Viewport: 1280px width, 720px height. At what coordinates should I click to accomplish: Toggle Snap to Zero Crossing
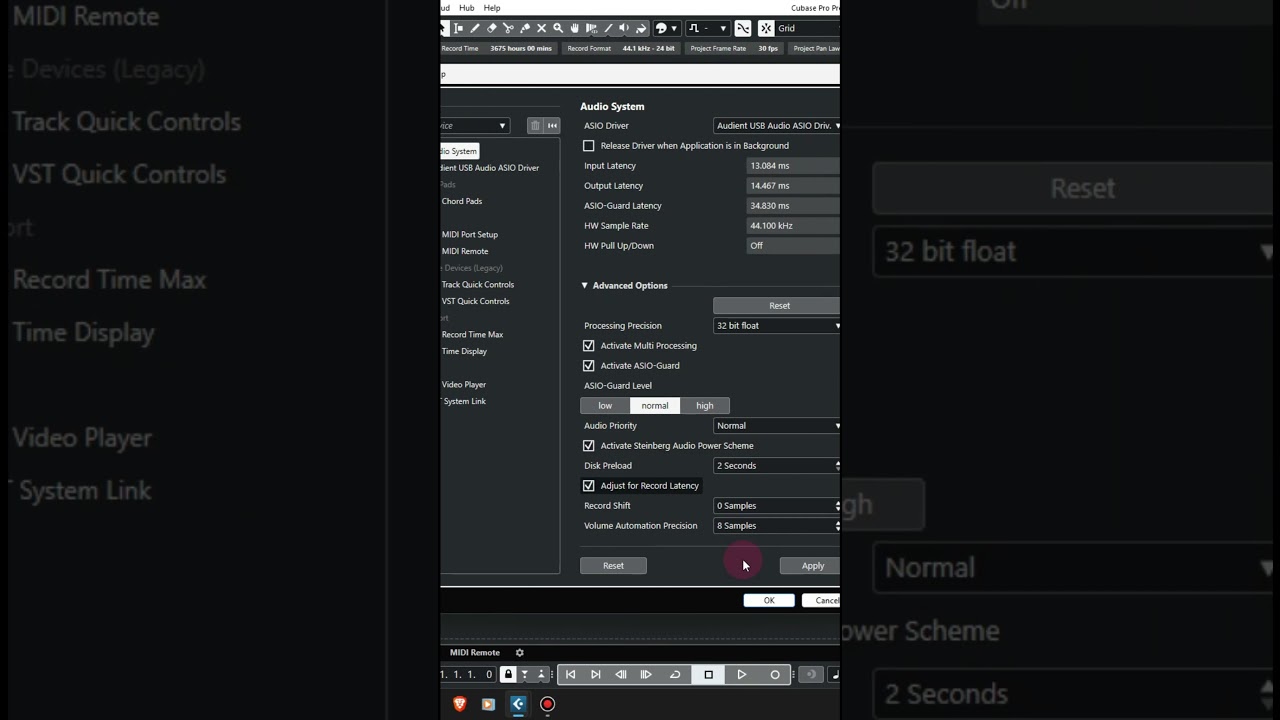click(743, 28)
